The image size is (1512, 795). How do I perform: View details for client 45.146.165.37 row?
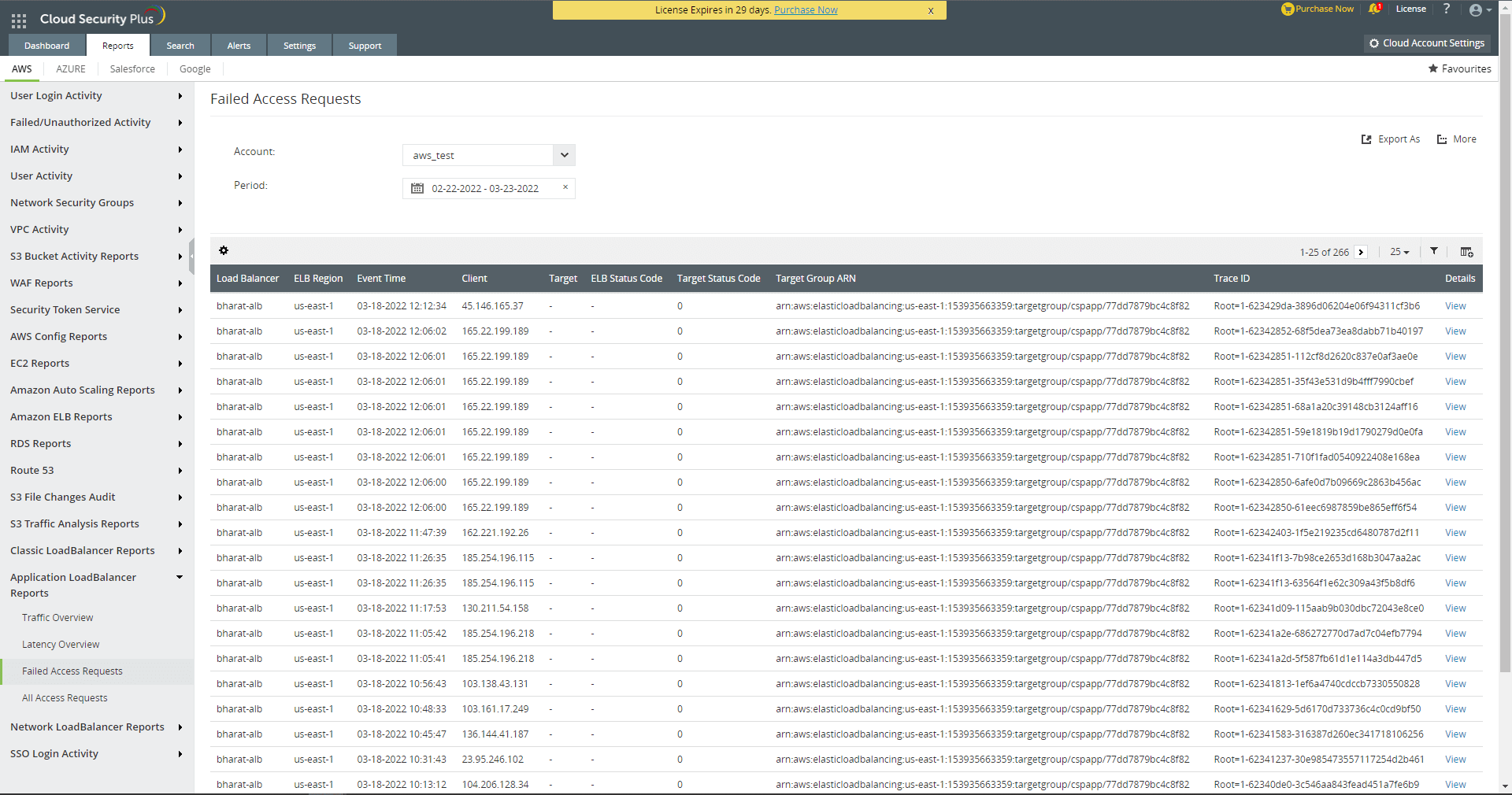pos(1455,306)
